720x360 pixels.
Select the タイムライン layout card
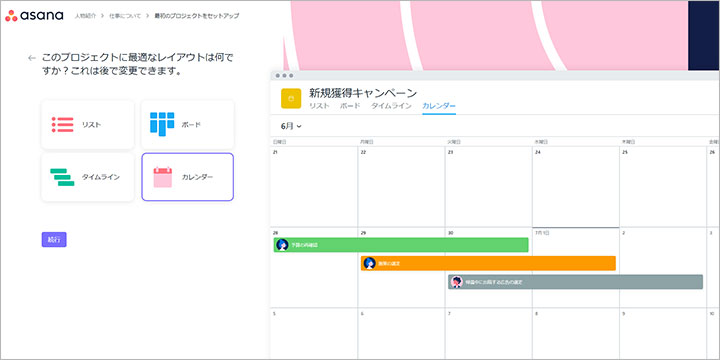pos(88,177)
